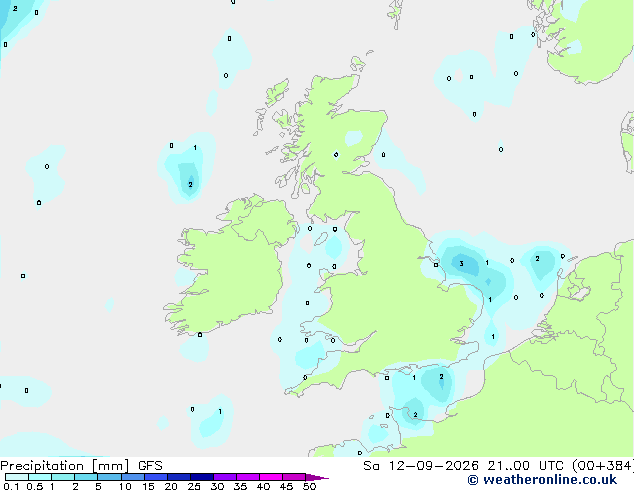
Task: Pick the 10–15 mm legend color box
Action: (133, 477)
